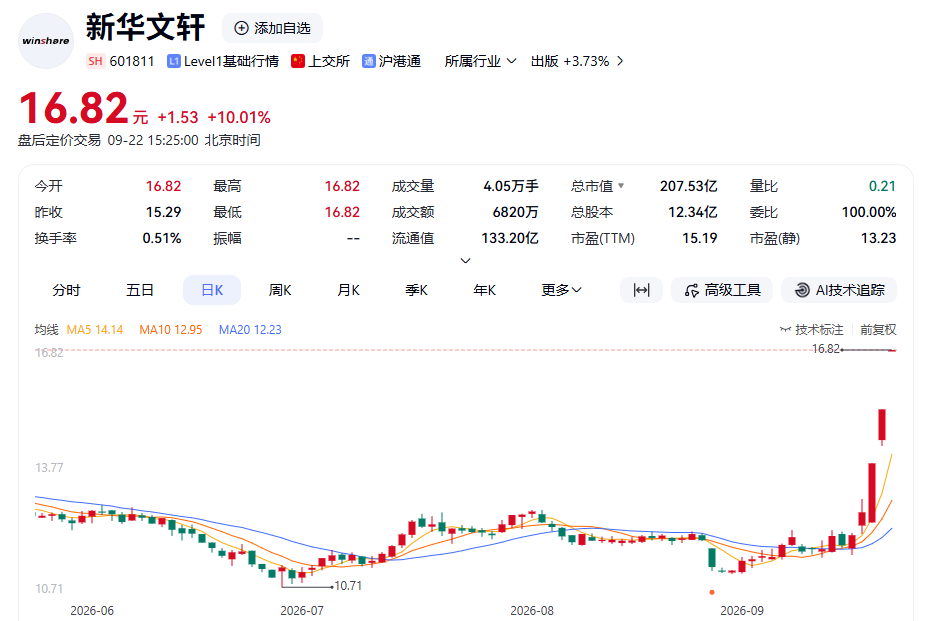Click the orange dot marker below the chart
Image resolution: width=927 pixels, height=621 pixels.
(712, 592)
